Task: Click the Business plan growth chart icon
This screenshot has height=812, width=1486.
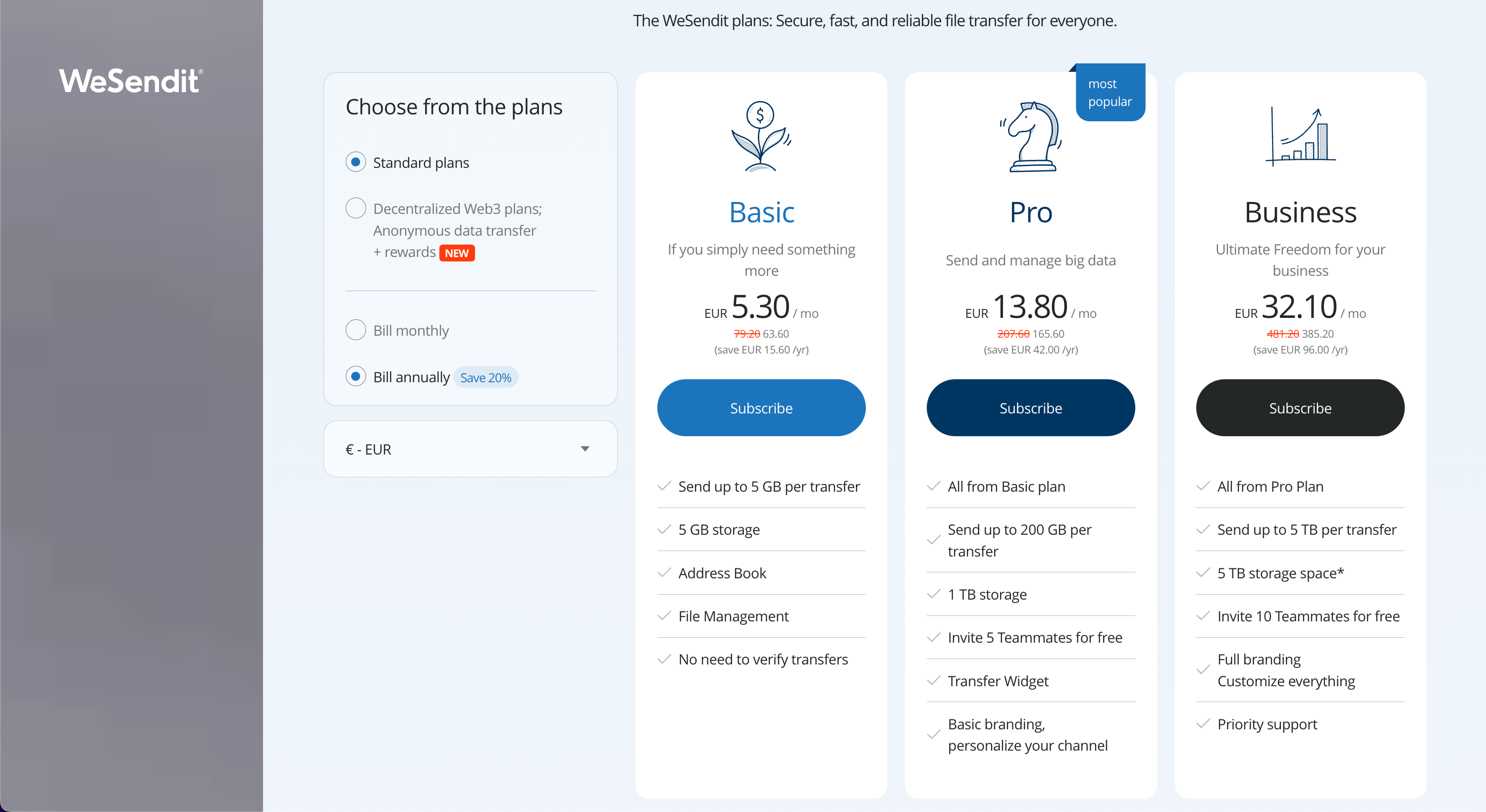Action: 1300,137
